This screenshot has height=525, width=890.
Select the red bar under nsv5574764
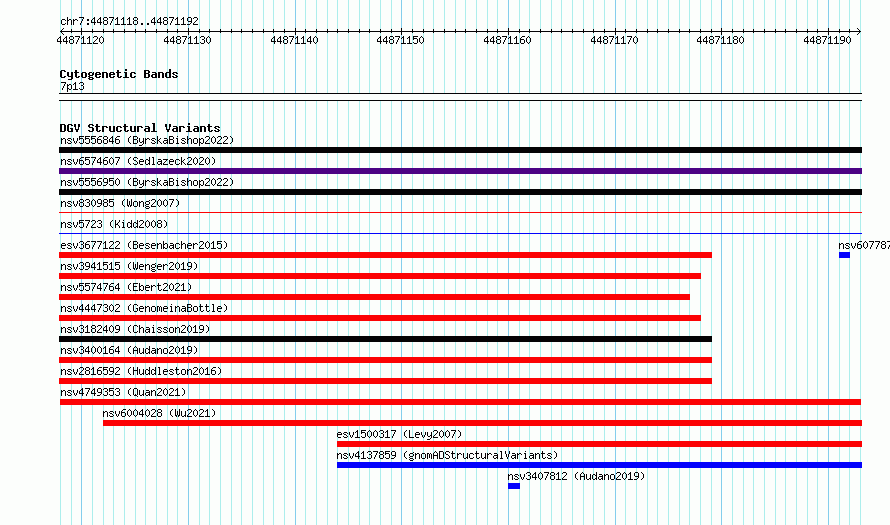click(x=375, y=297)
